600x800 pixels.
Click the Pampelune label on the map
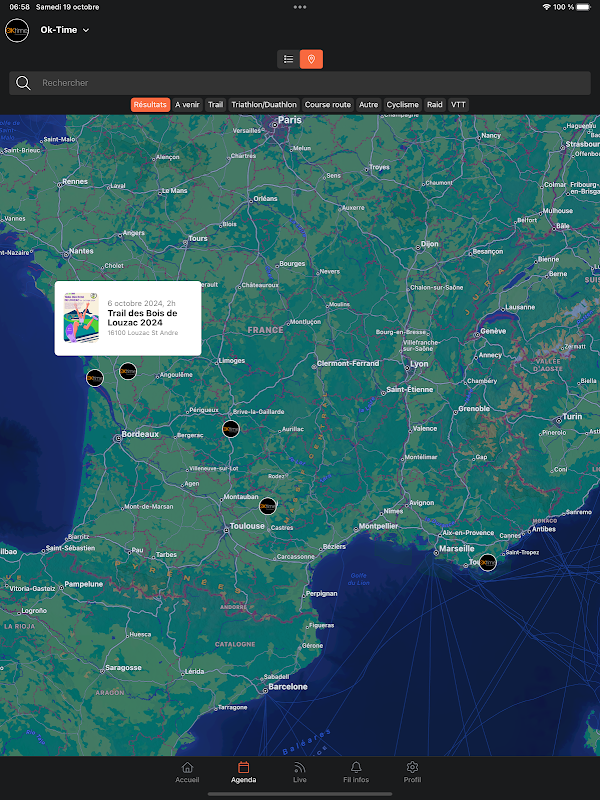pos(83,584)
